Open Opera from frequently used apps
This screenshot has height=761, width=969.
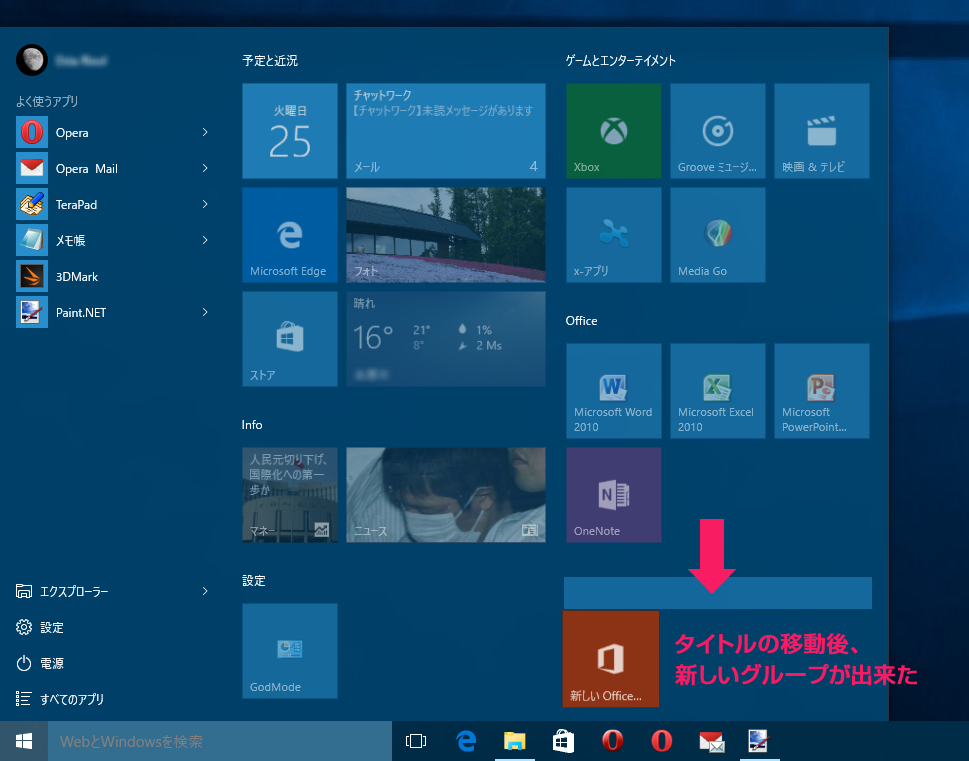point(111,132)
